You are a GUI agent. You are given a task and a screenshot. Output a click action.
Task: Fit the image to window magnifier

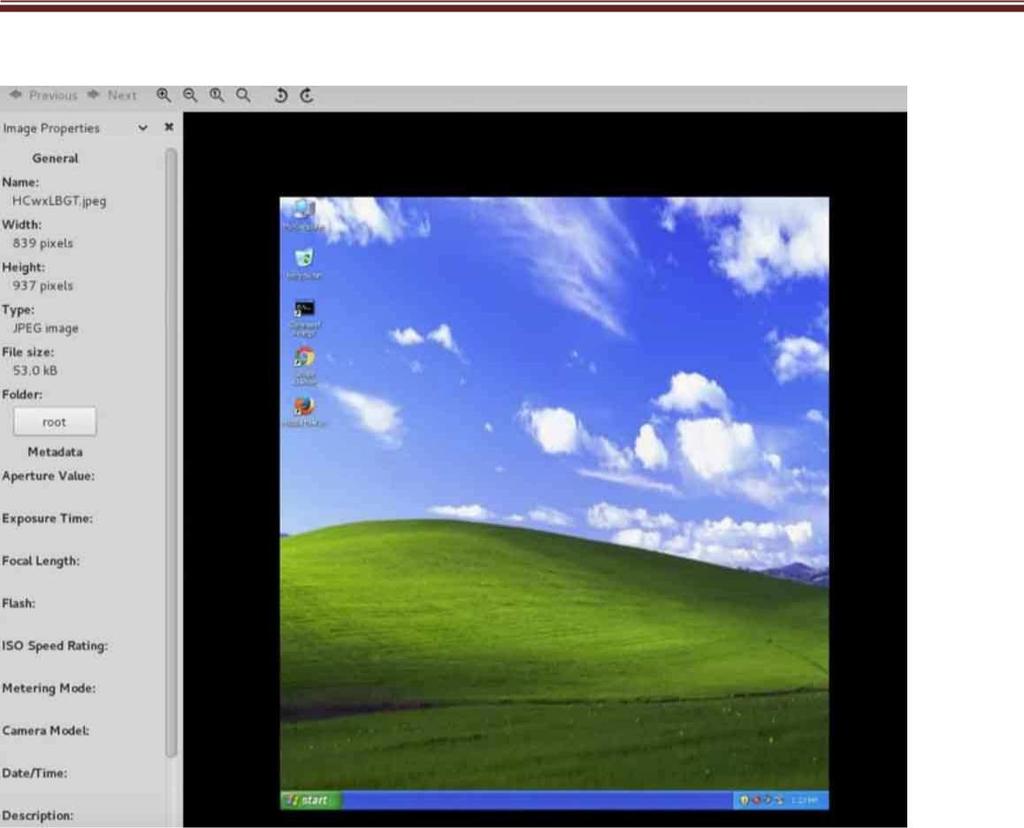pos(244,95)
